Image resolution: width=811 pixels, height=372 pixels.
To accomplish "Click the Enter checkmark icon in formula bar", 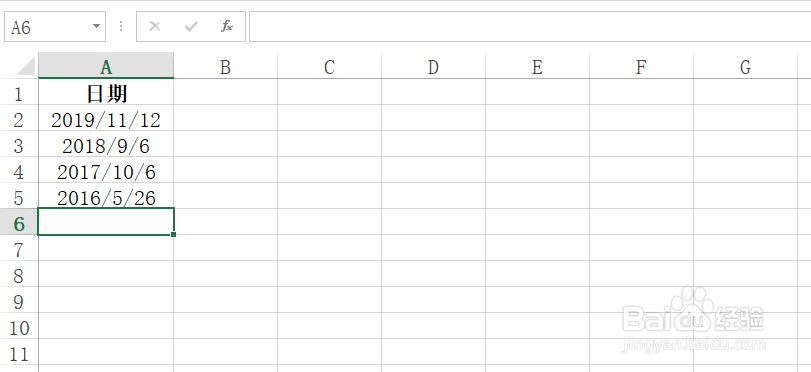I will 191,26.
